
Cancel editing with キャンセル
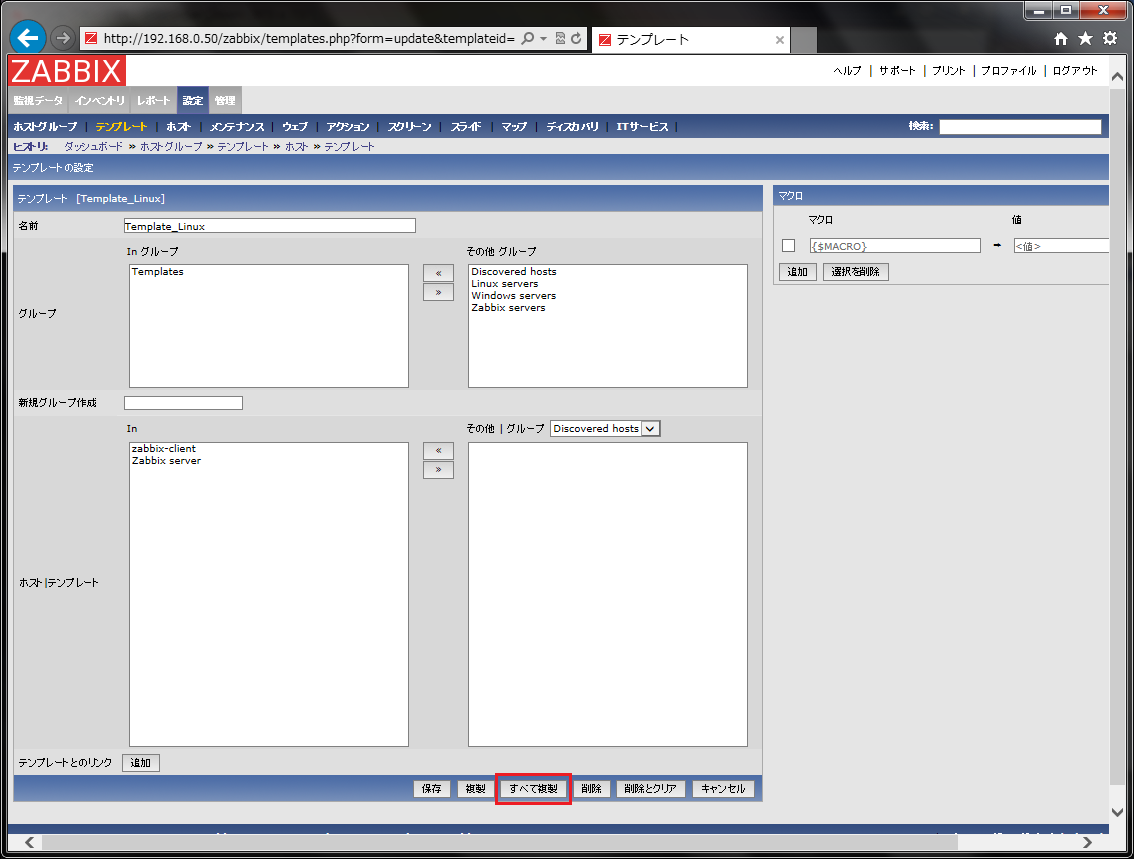pyautogui.click(x=723, y=789)
